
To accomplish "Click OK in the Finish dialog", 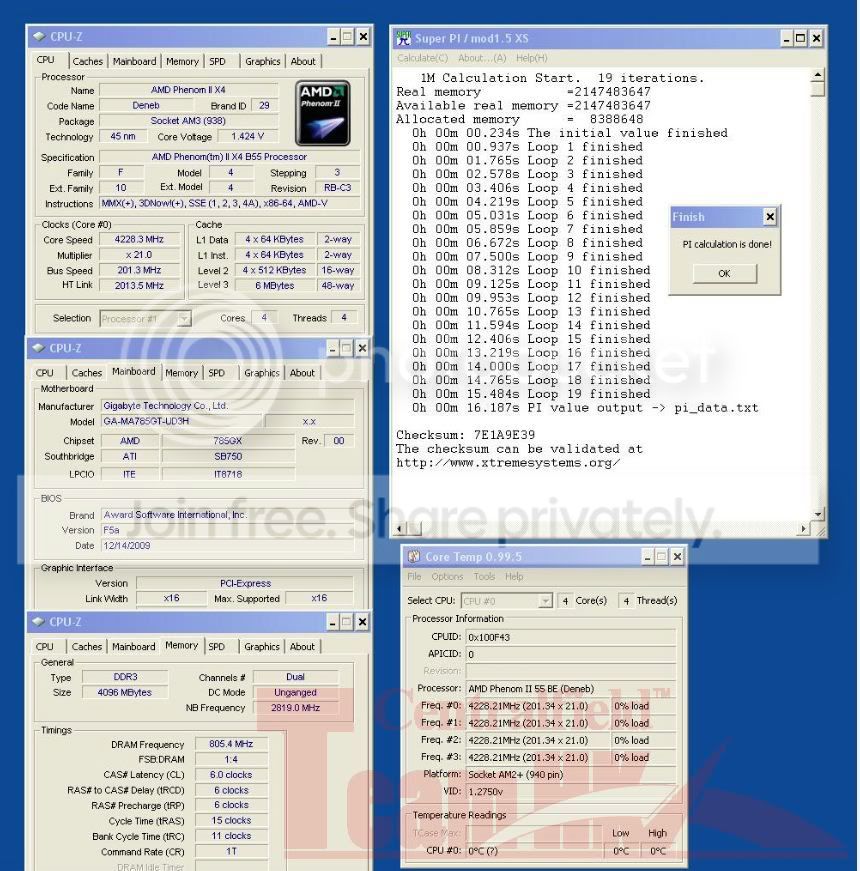I will pyautogui.click(x=723, y=274).
